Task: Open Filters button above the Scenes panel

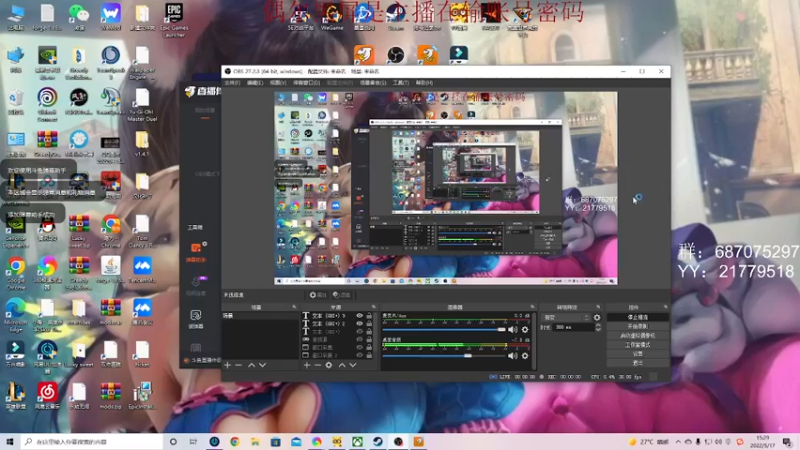Action: [342, 295]
